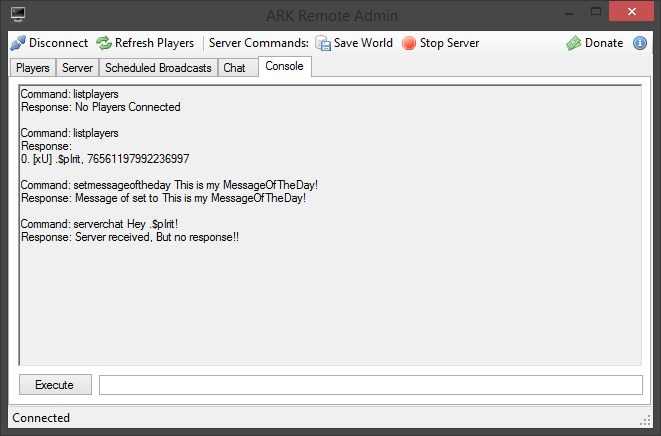Click the player line with ID 76561197992236997
This screenshot has width=661, height=436.
coord(105,159)
